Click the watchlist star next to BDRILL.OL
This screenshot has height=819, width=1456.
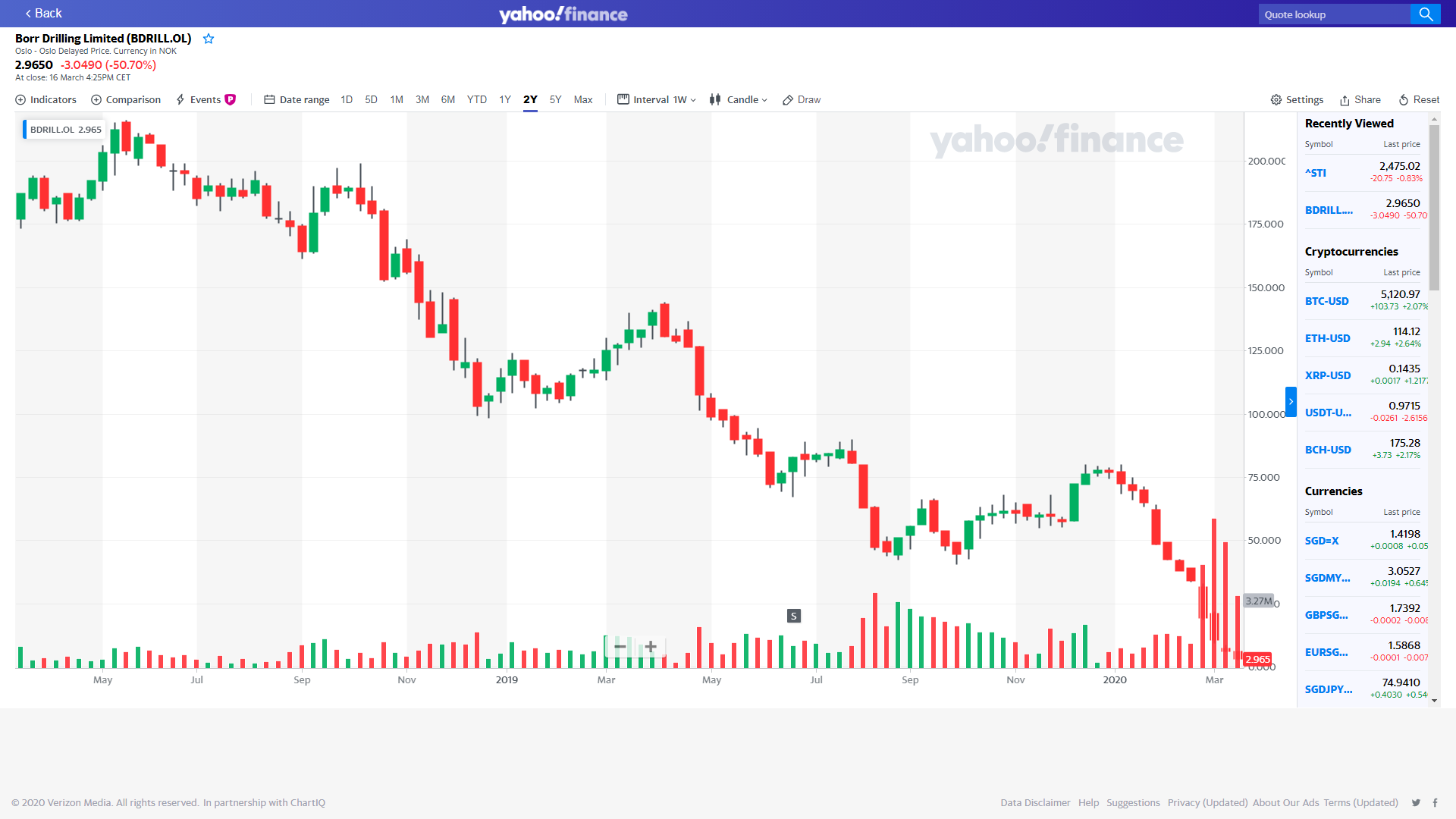coord(209,39)
